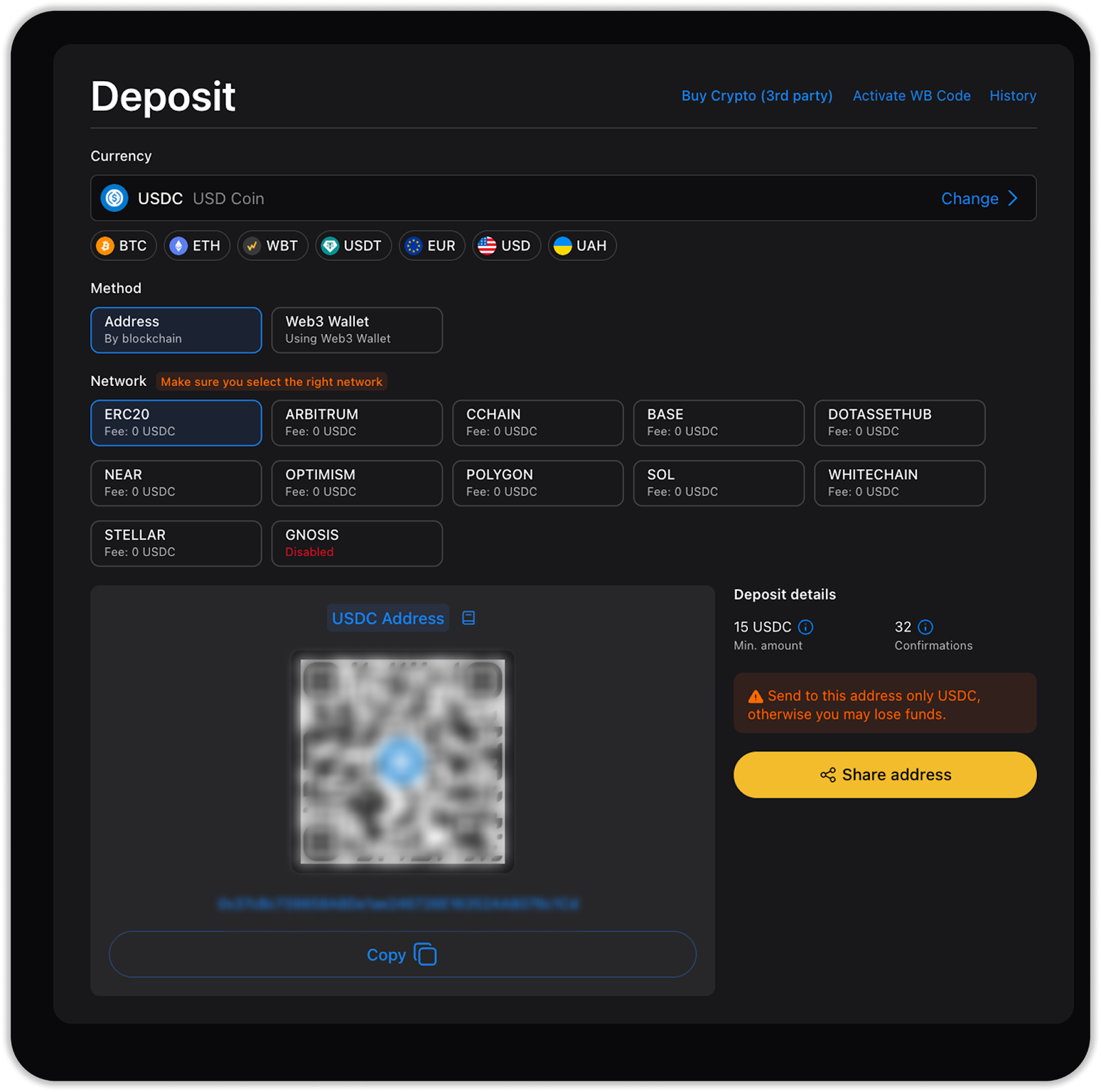Click the Change chevron arrow
This screenshot has height=1092, width=1101.
[1013, 198]
